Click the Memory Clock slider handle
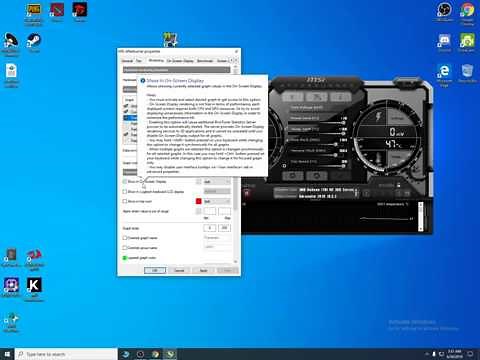This screenshot has height=360, width=480. click(336, 155)
